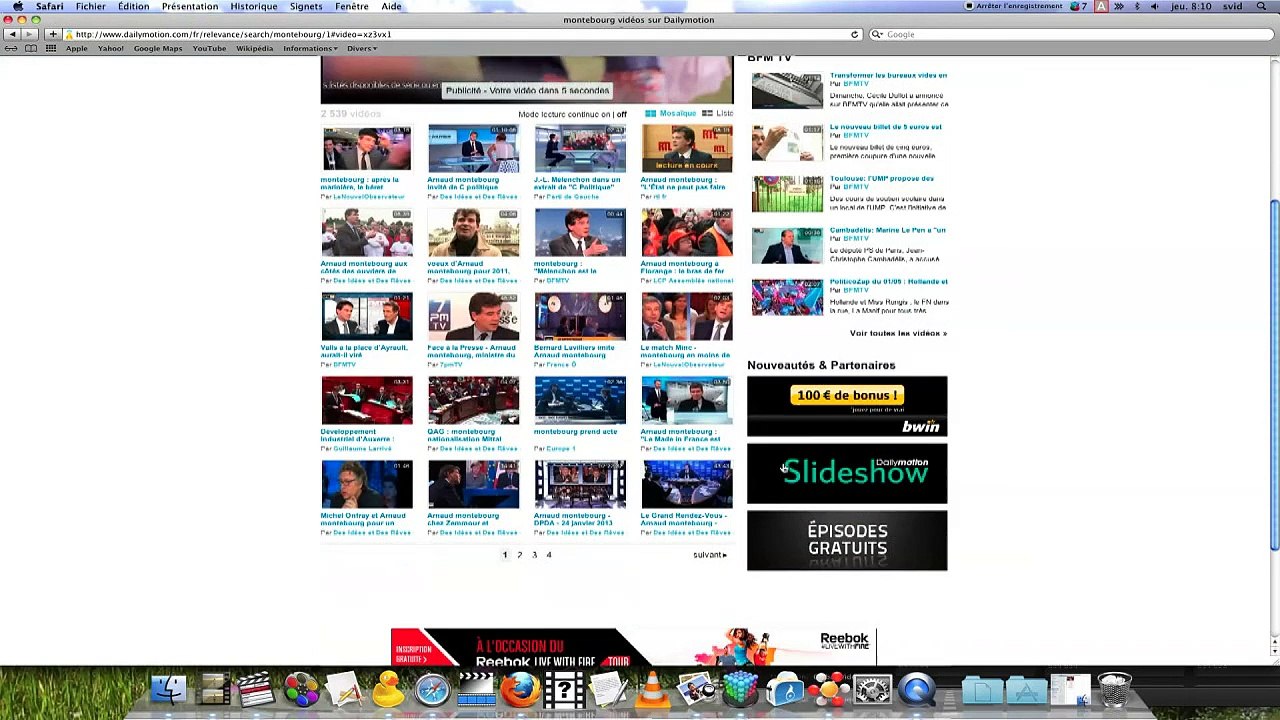Open the svid user menu
Image resolution: width=1280 pixels, height=720 pixels.
1231,6
